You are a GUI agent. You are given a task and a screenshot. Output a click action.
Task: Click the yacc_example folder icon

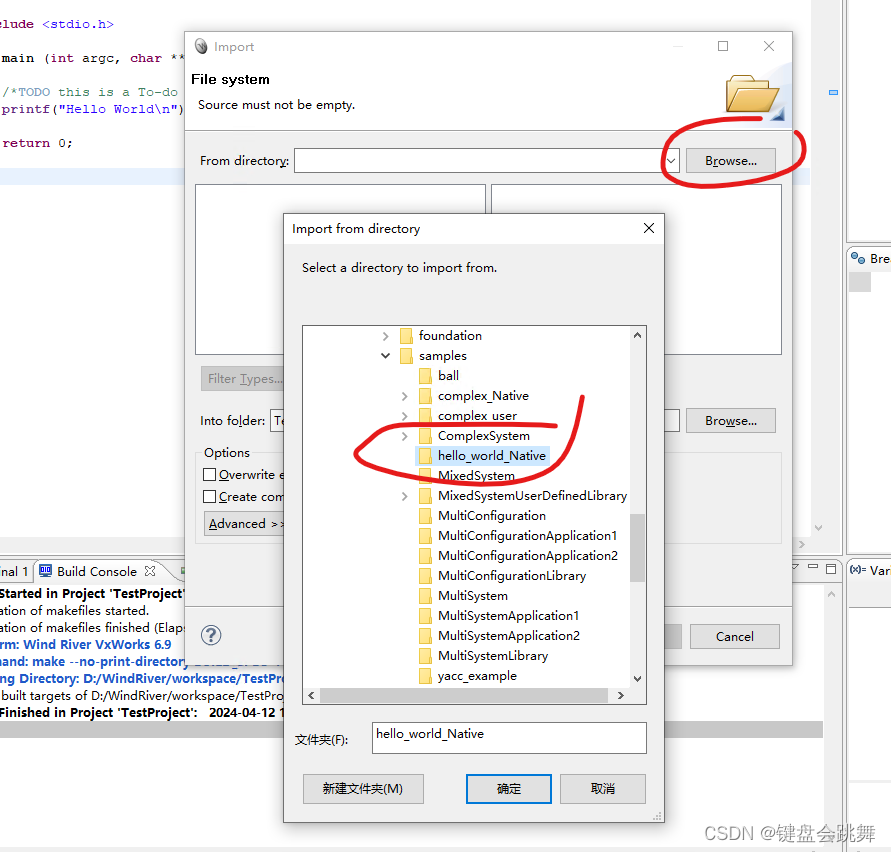coord(424,675)
